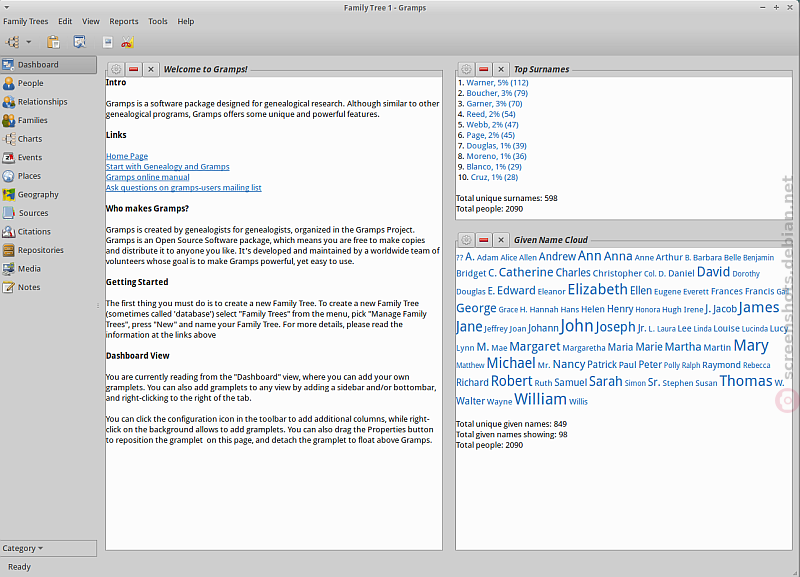Open the Reed surname entry
Image resolution: width=800 pixels, height=577 pixels.
(x=491, y=114)
